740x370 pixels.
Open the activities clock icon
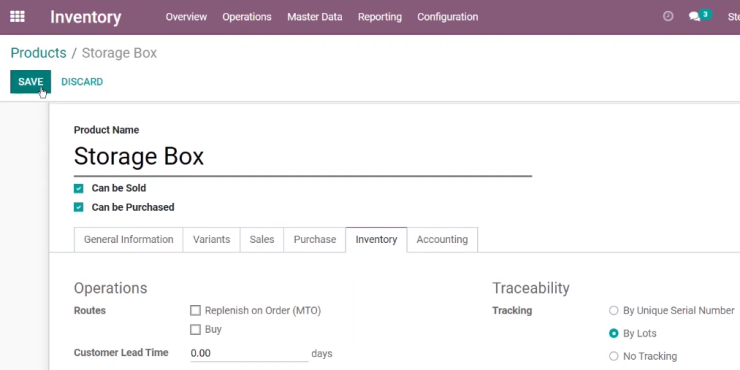(x=668, y=17)
